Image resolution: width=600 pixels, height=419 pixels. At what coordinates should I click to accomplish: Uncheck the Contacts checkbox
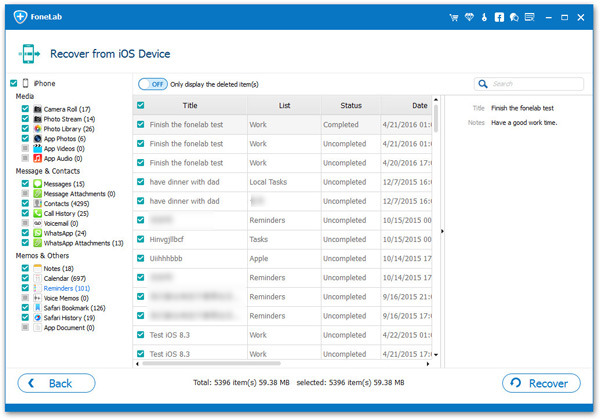point(25,203)
